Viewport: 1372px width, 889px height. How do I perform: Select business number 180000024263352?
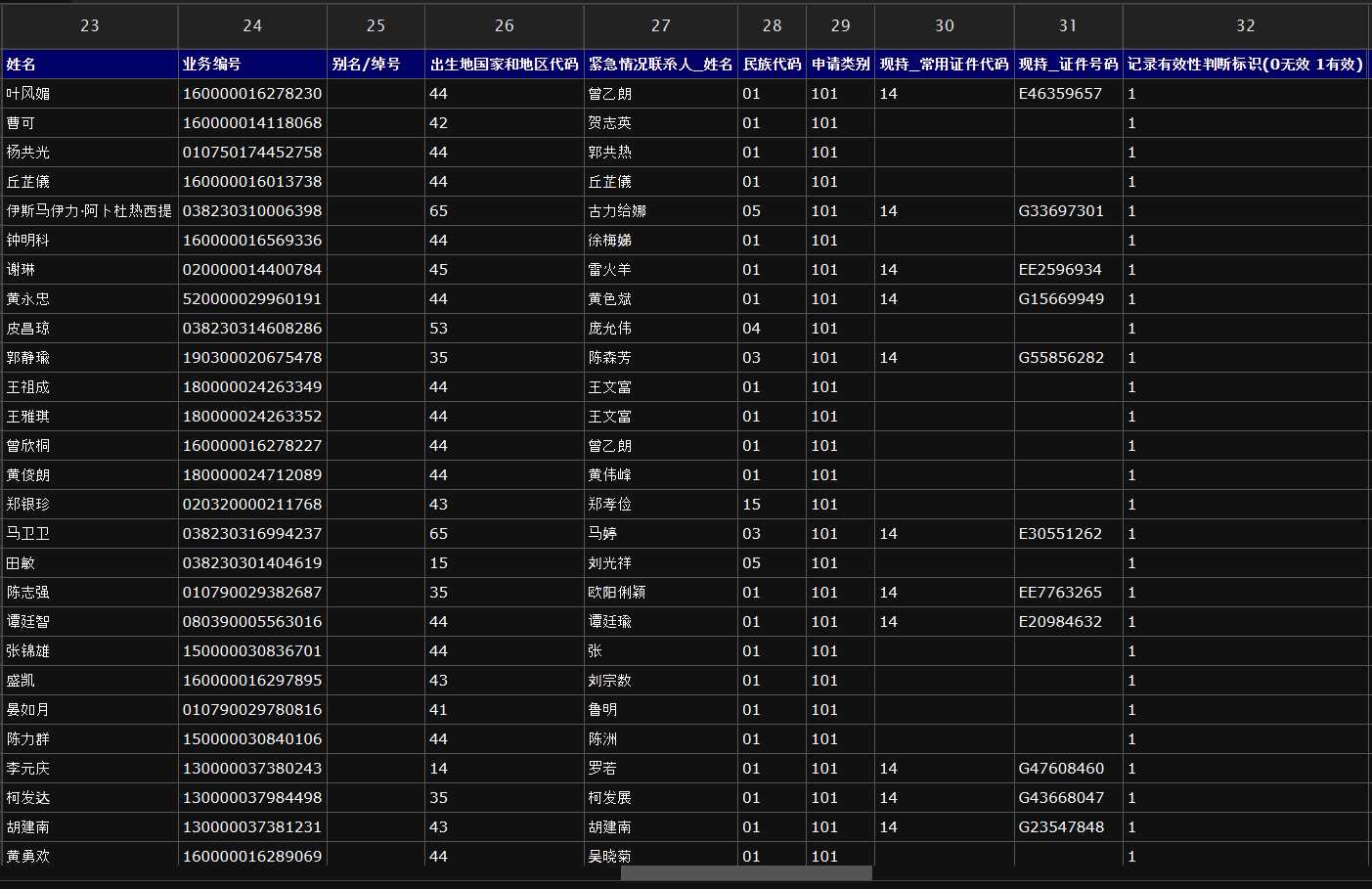click(252, 417)
